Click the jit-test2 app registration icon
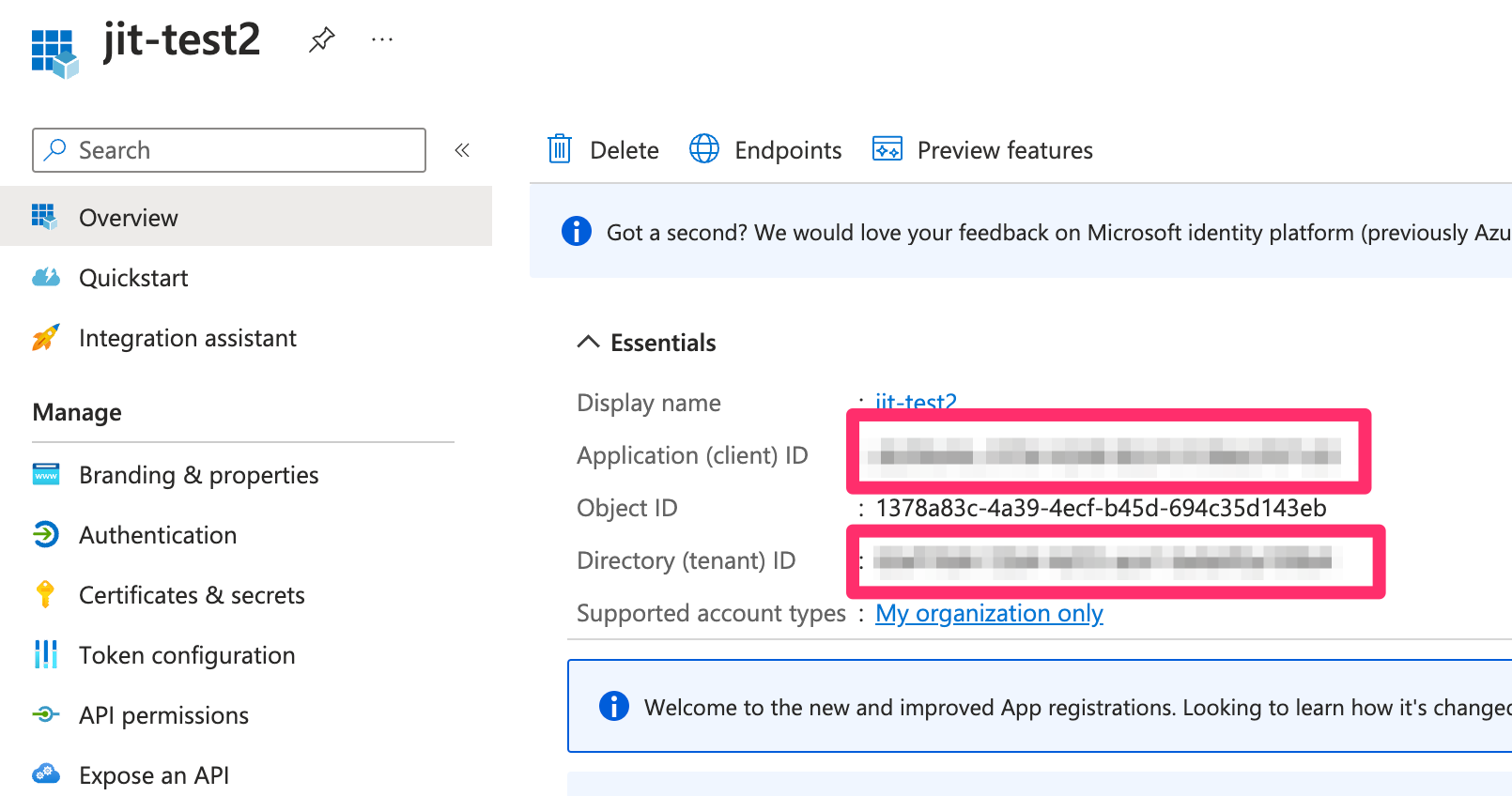The image size is (1512, 796). [54, 54]
